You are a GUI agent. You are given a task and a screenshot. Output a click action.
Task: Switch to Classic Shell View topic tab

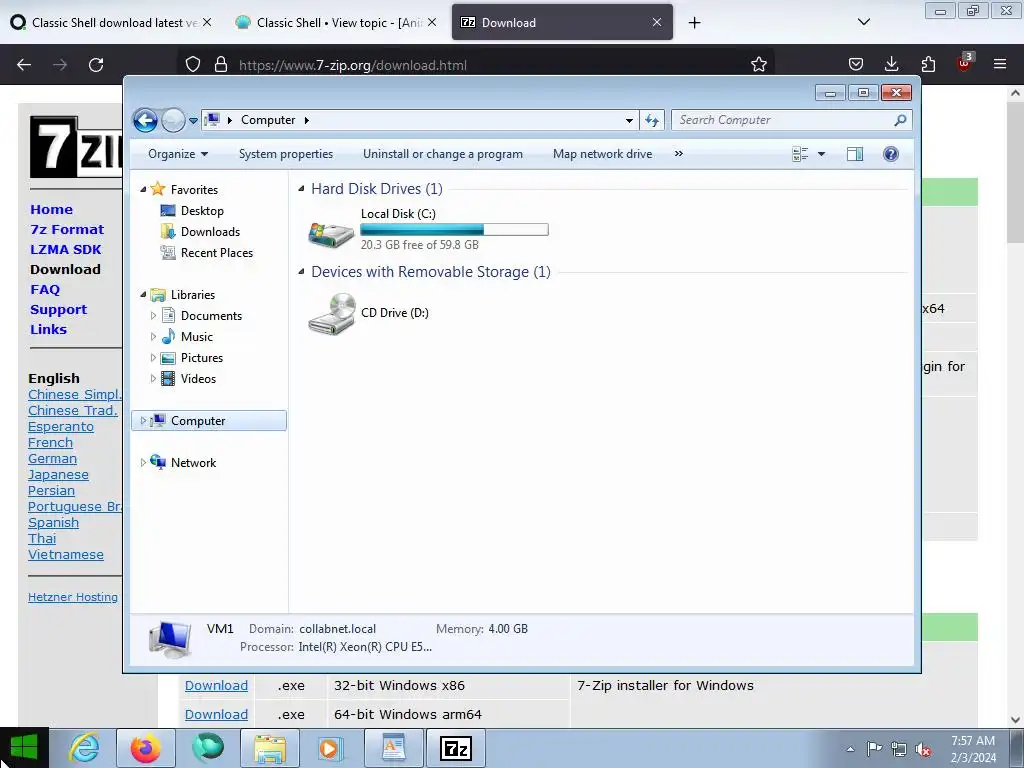334,22
